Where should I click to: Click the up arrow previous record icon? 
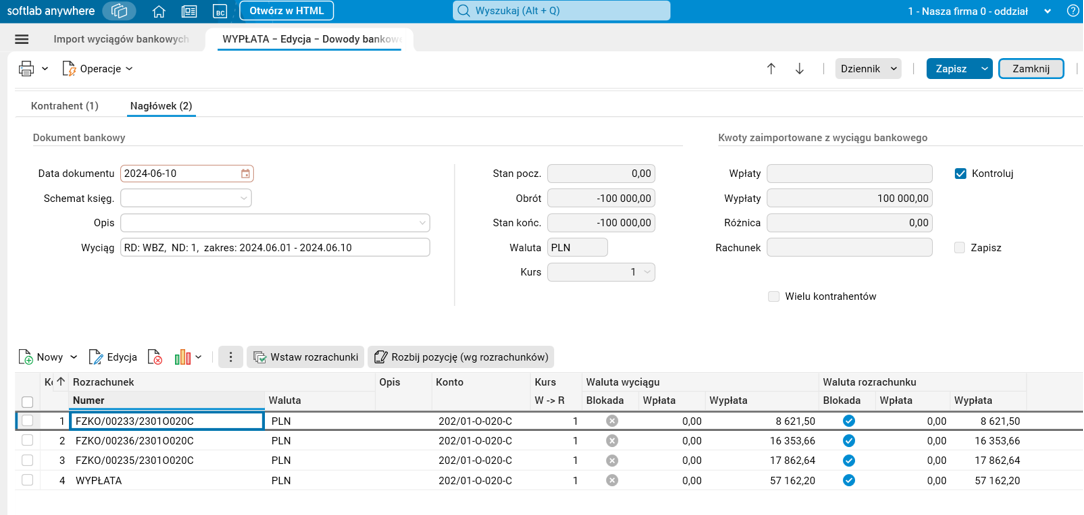pyautogui.click(x=771, y=69)
